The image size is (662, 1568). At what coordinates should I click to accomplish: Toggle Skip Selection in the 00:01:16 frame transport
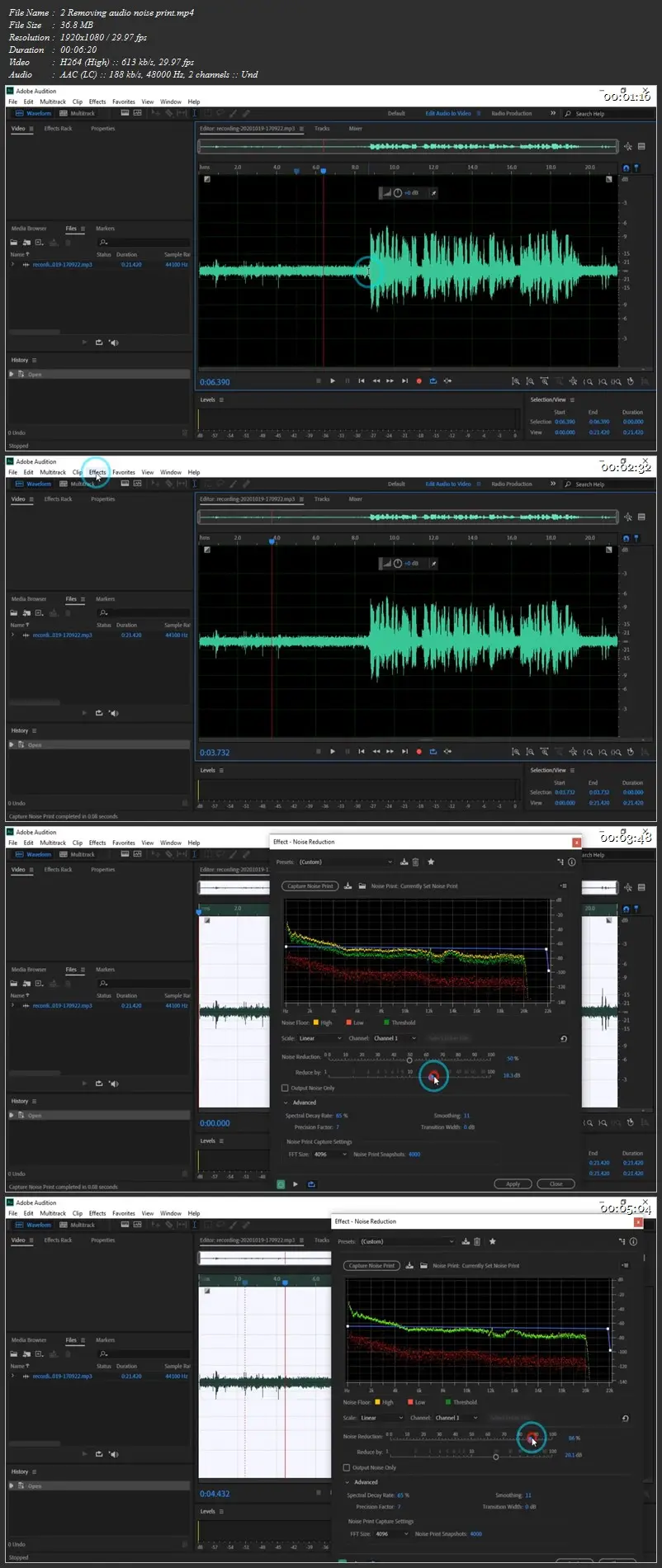click(447, 381)
